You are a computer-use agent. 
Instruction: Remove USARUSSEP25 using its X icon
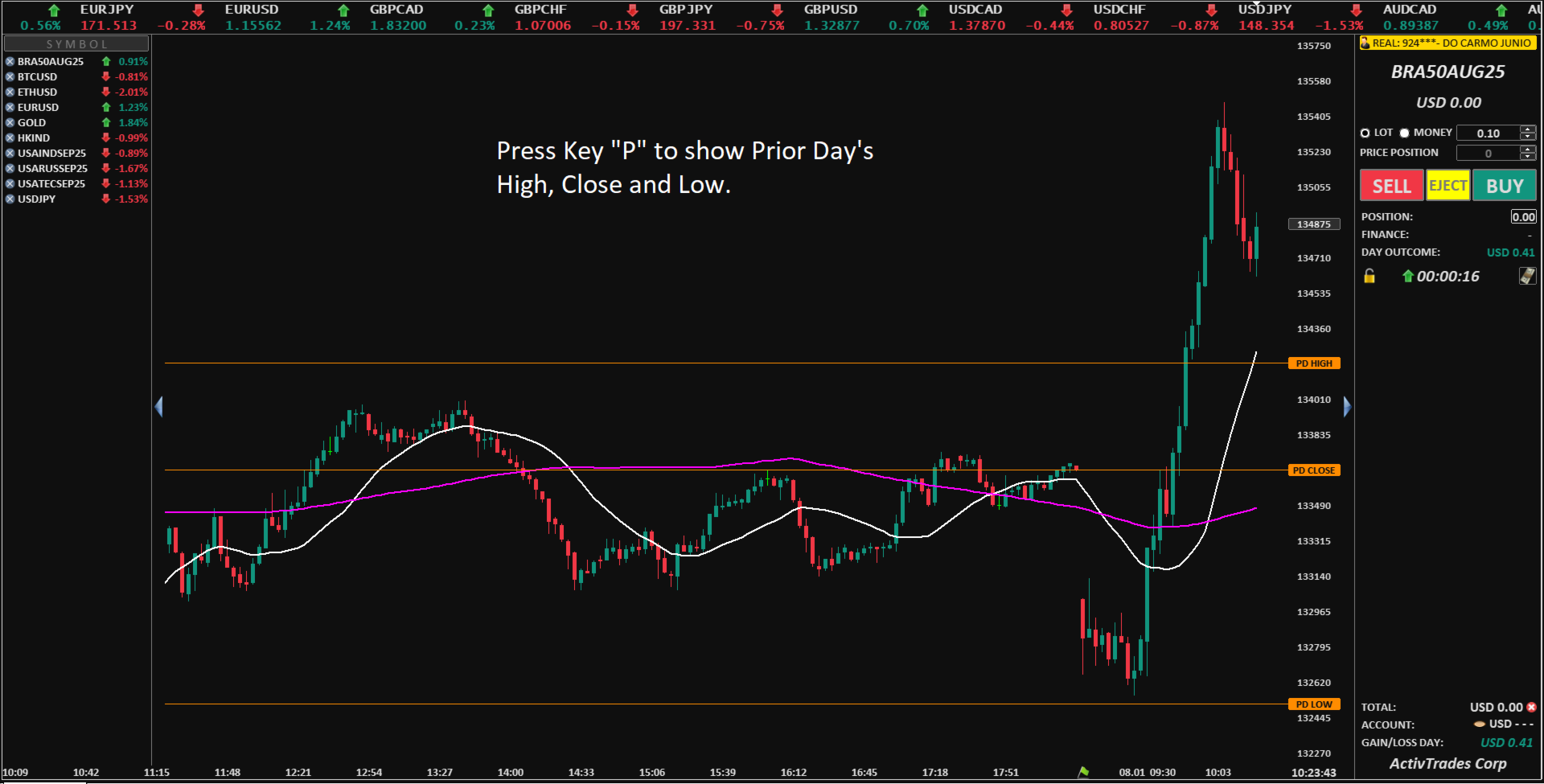tap(10, 169)
